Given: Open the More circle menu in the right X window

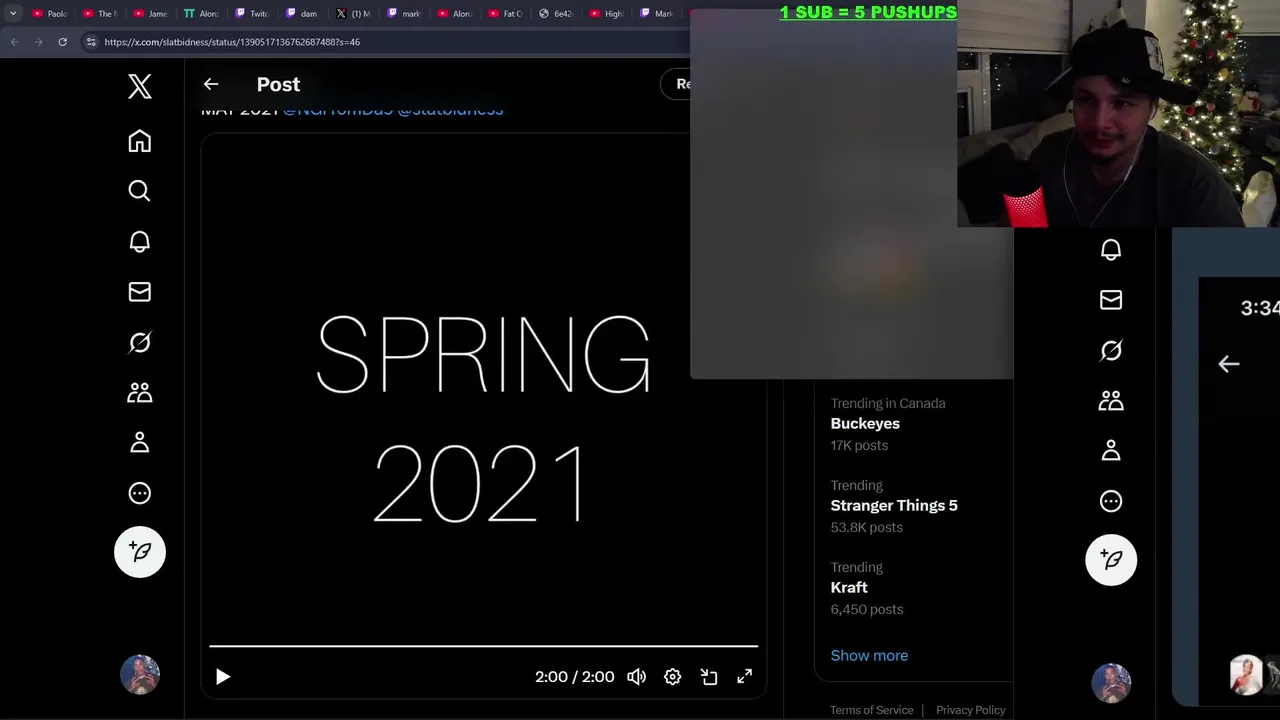Looking at the screenshot, I should point(1111,501).
